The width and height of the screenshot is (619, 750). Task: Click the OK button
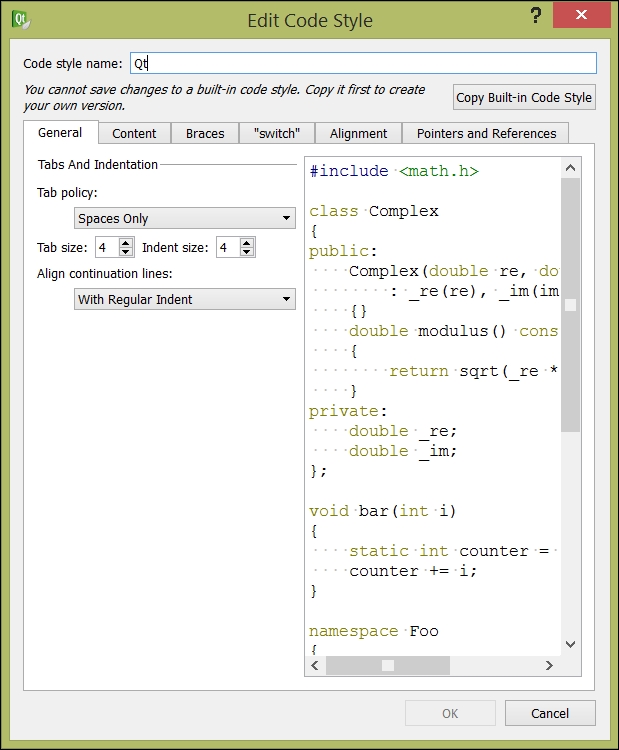point(450,714)
